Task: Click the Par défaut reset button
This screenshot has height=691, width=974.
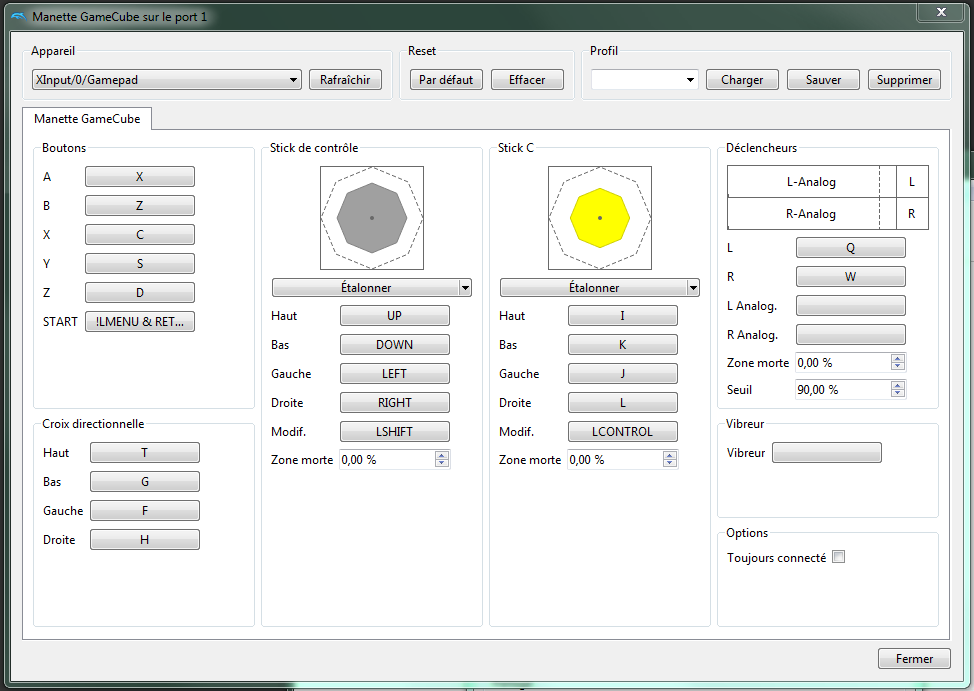Action: pyautogui.click(x=446, y=80)
